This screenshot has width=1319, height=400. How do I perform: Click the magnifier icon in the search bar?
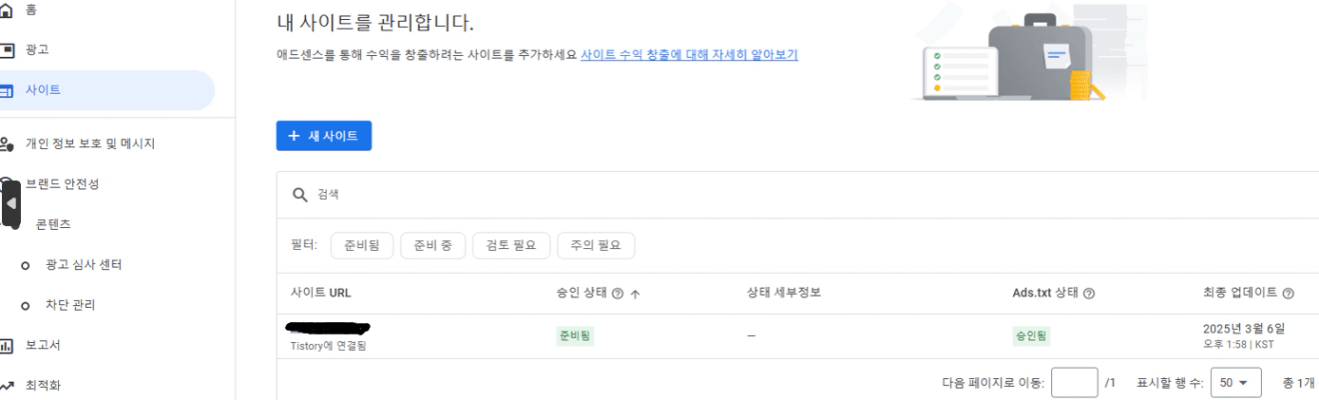299,195
